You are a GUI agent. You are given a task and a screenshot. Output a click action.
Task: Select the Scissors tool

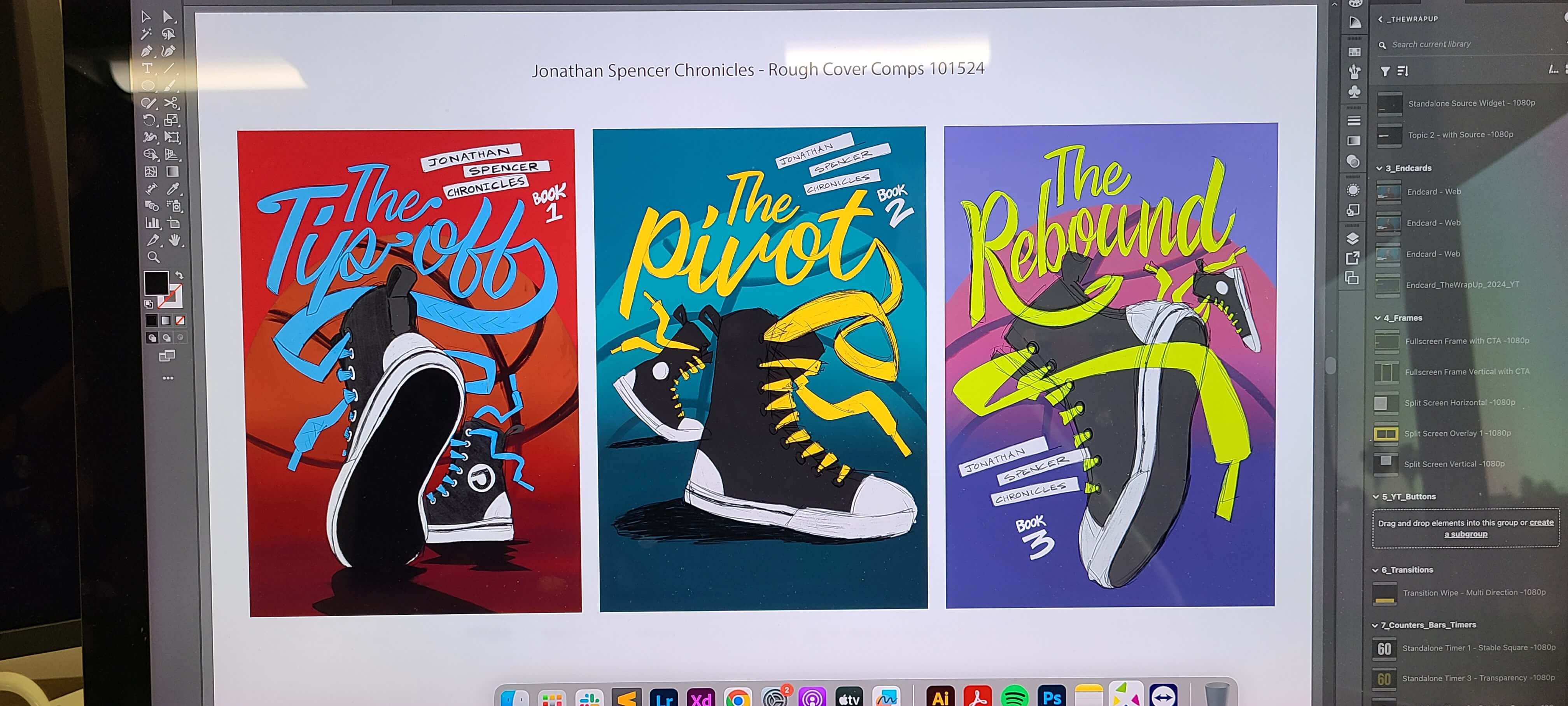171,103
